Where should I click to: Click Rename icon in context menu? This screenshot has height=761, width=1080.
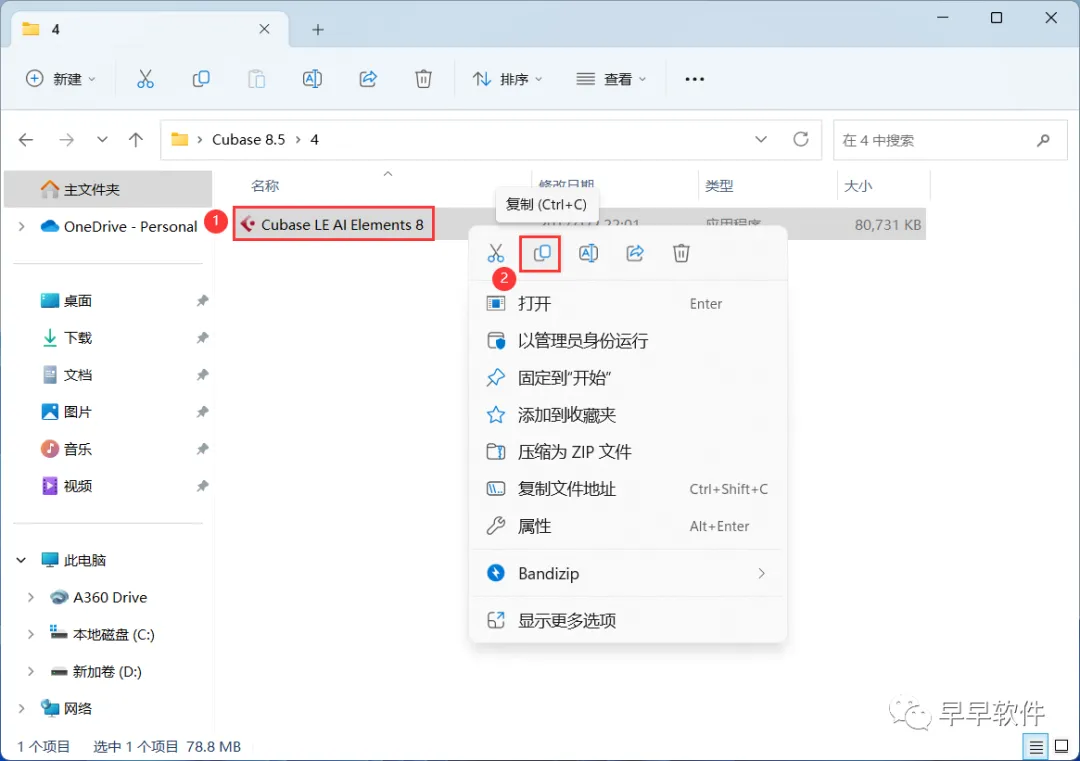588,253
